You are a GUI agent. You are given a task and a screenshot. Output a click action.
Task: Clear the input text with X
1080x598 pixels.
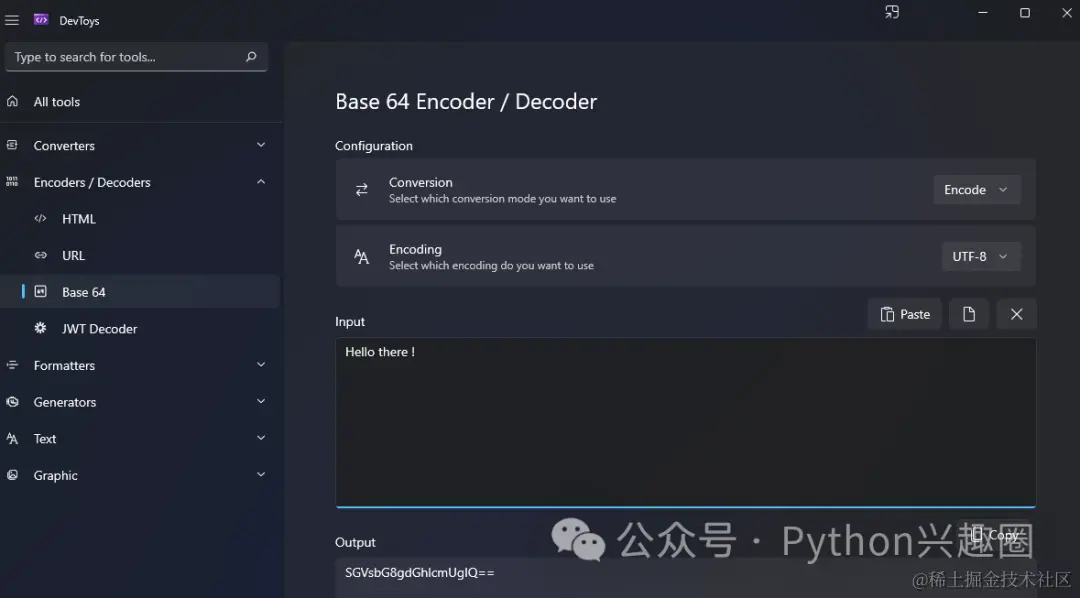[x=1017, y=314]
